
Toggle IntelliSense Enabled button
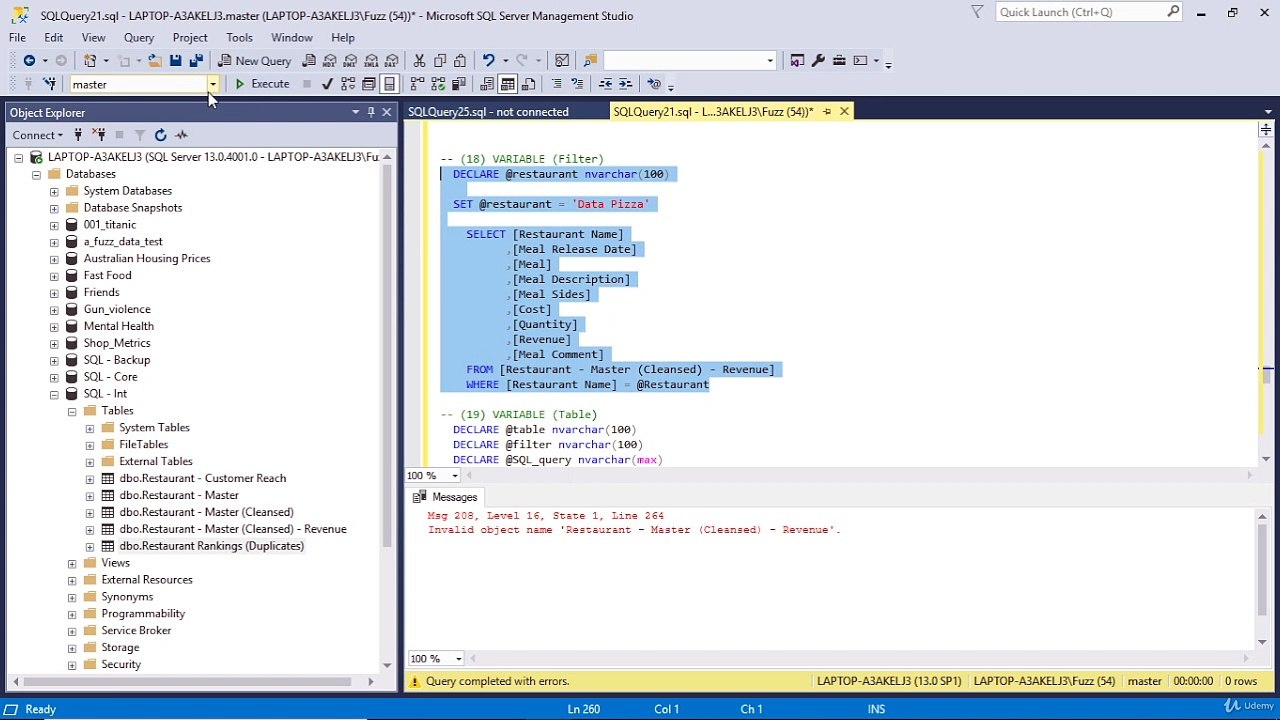[389, 84]
